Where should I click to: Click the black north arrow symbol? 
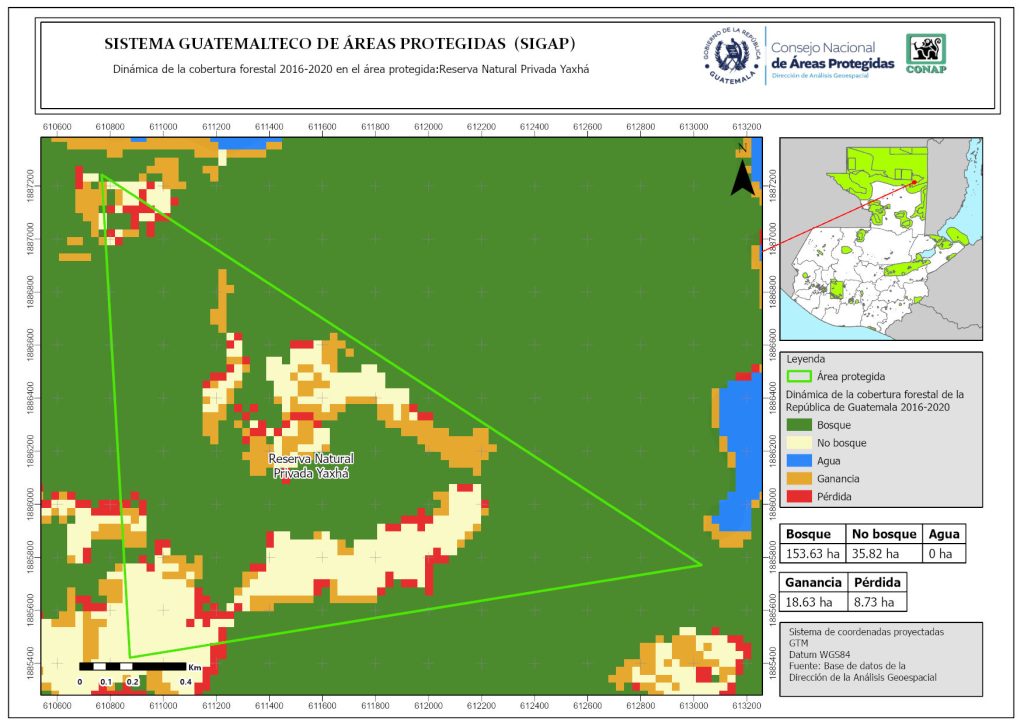click(x=741, y=175)
